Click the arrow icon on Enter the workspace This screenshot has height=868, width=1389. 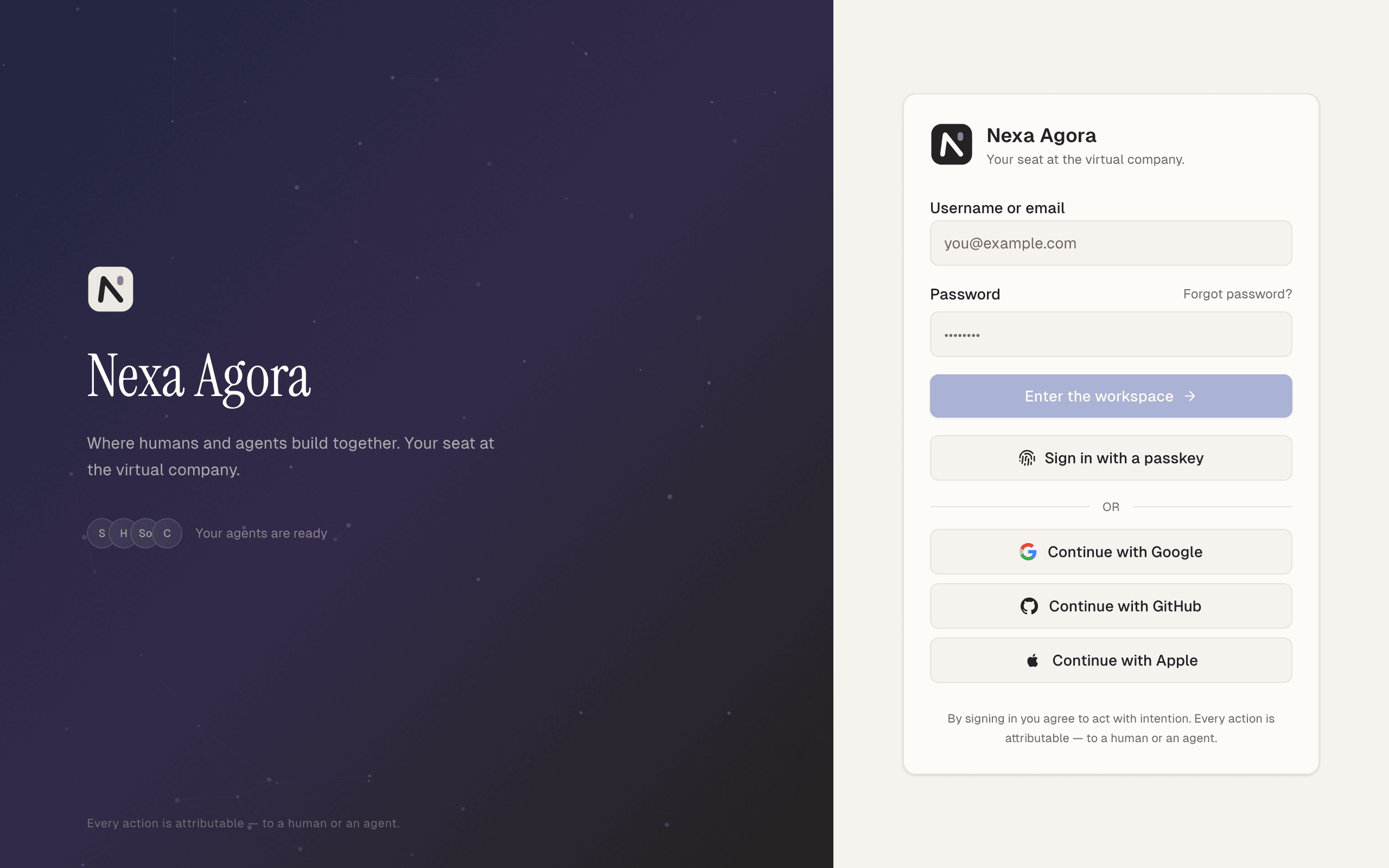click(1190, 396)
